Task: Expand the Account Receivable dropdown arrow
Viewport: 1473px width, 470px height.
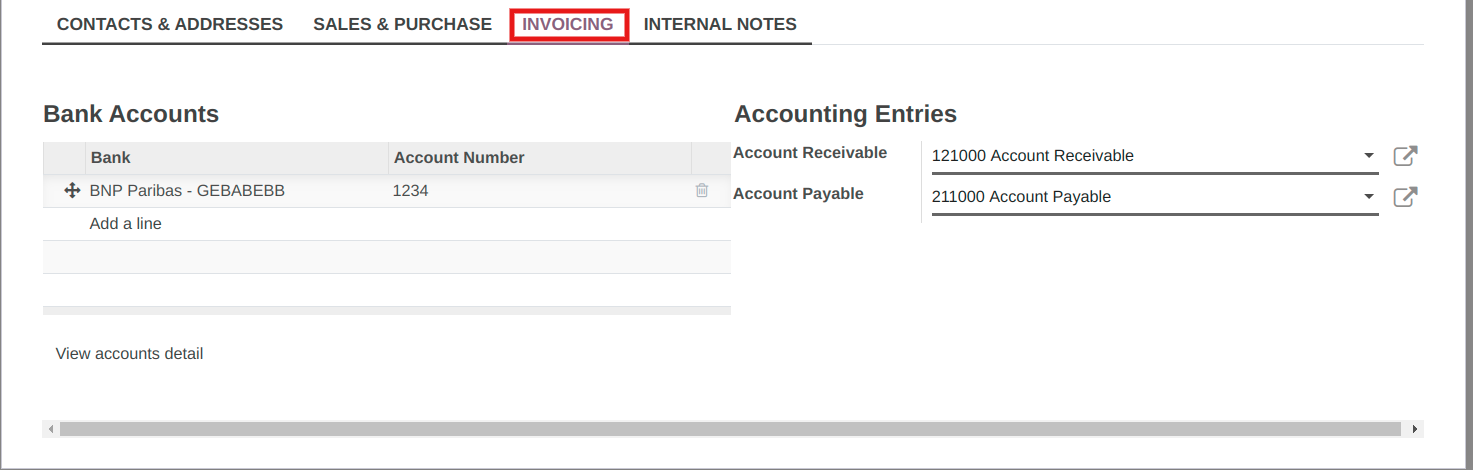Action: tap(1369, 156)
